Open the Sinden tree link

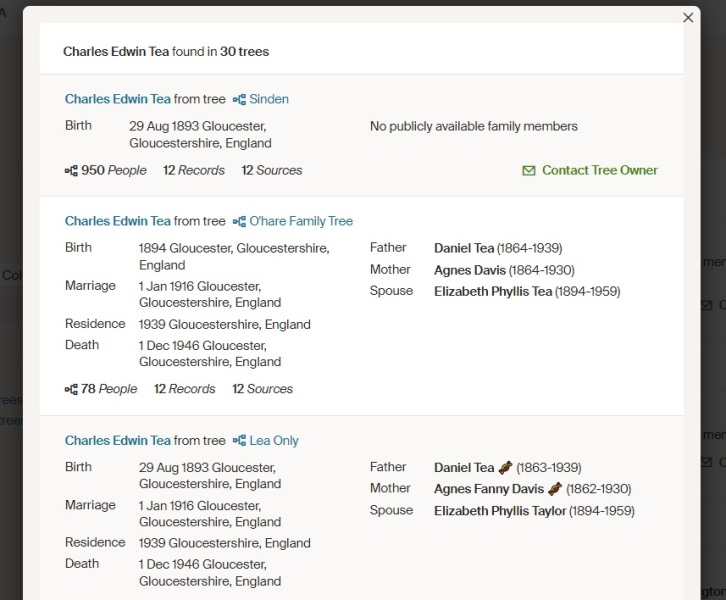pyautogui.click(x=269, y=99)
